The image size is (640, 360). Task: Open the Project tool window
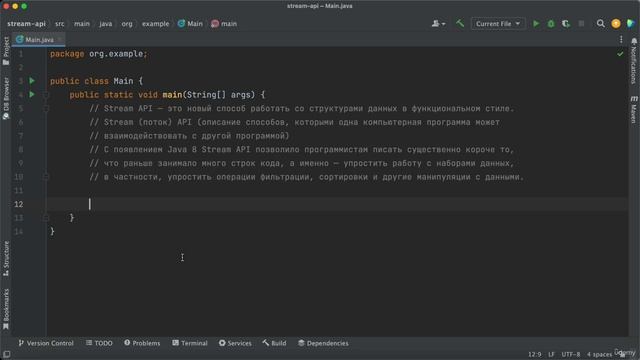(x=6, y=51)
